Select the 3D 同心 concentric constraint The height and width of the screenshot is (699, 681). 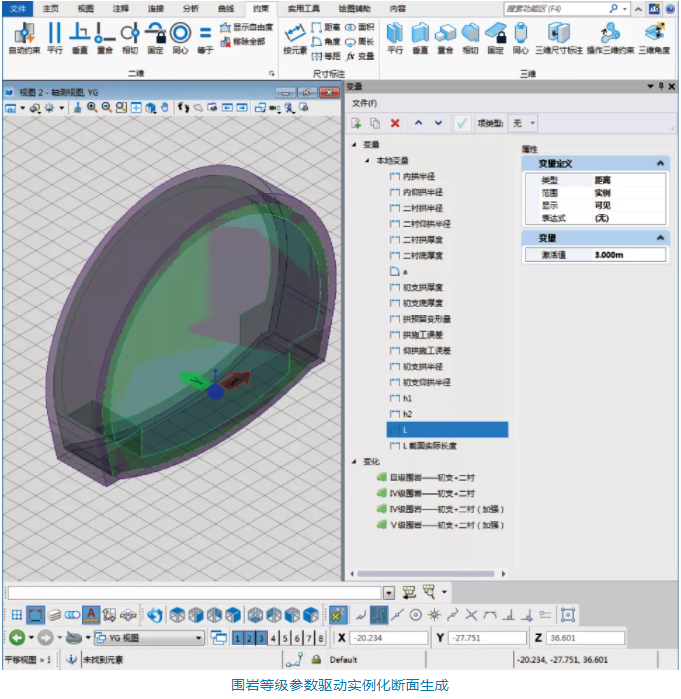point(521,38)
